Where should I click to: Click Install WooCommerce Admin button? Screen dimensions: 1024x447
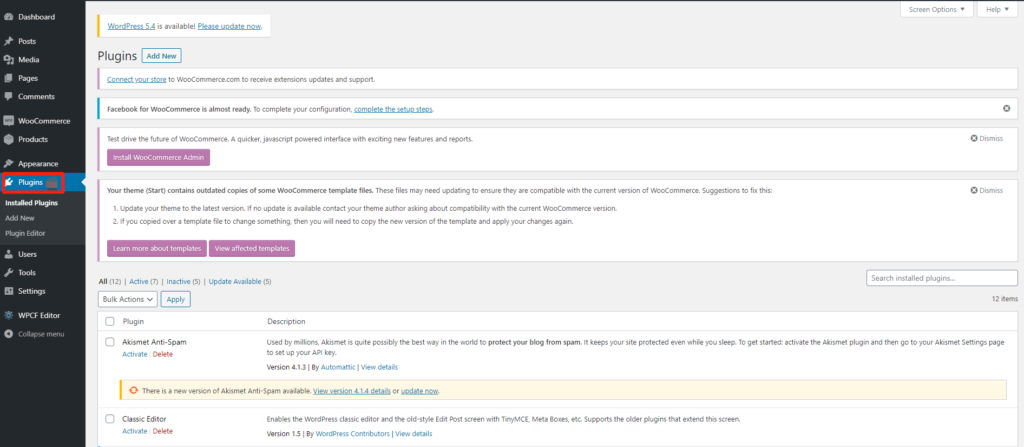point(159,157)
